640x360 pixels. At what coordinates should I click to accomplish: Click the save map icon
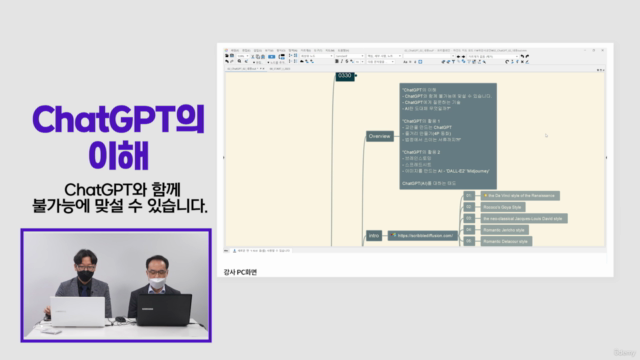click(232, 56)
